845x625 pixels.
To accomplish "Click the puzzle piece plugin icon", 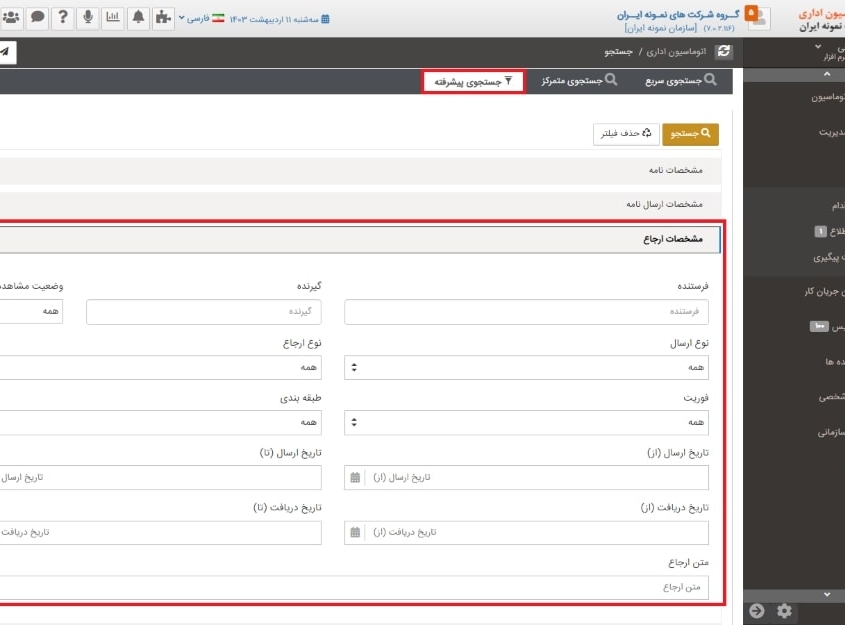I will [x=163, y=16].
